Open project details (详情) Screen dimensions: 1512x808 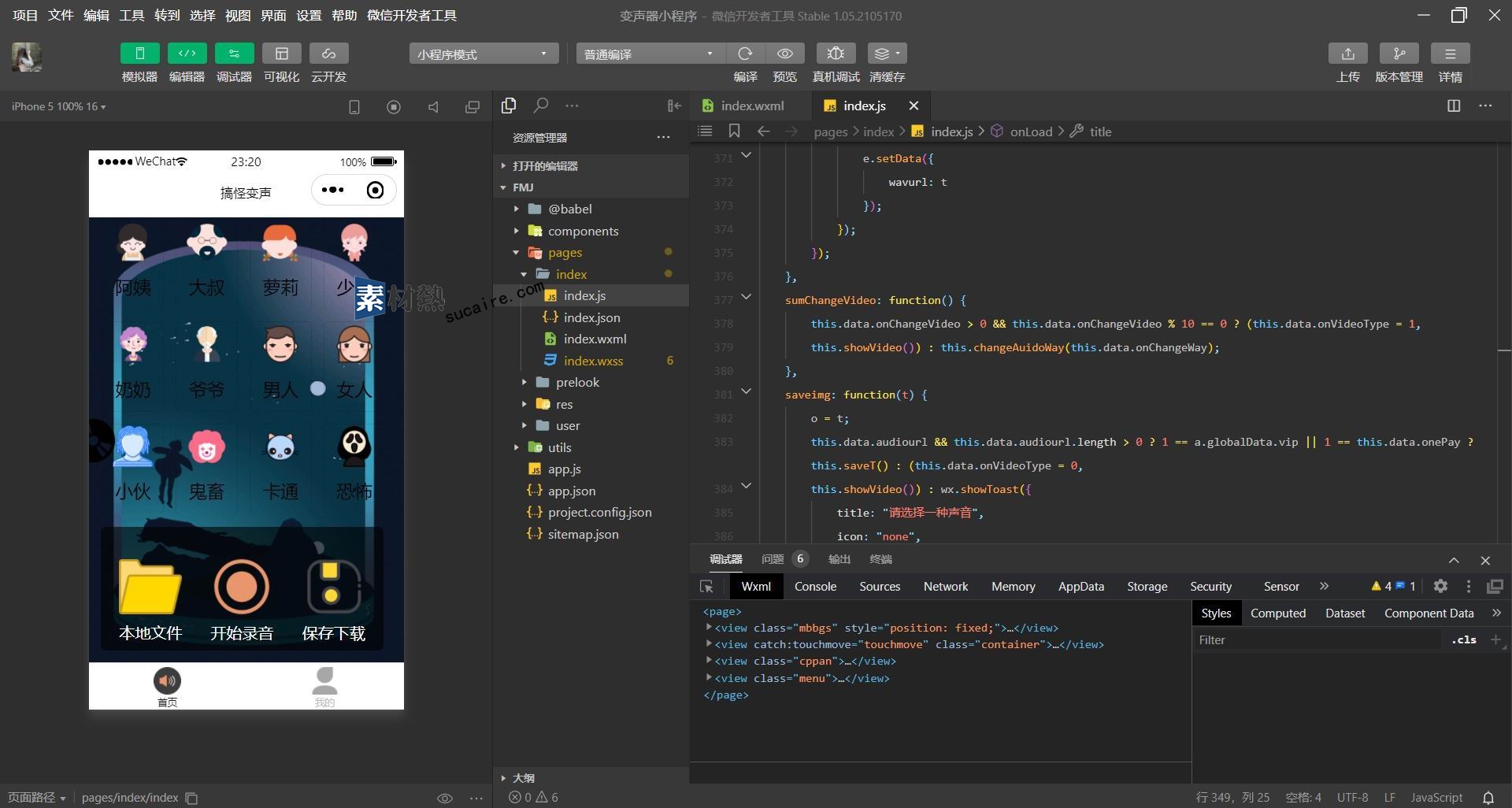tap(1450, 54)
